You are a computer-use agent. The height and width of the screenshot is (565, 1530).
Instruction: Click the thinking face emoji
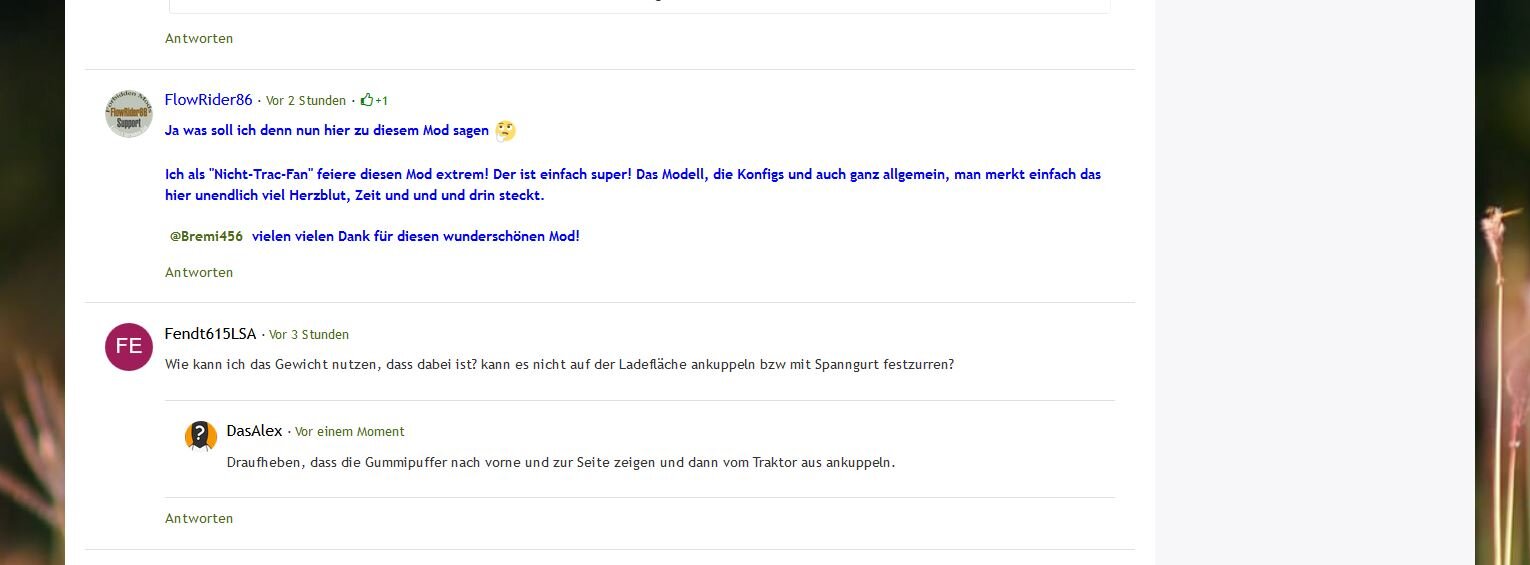pos(505,131)
